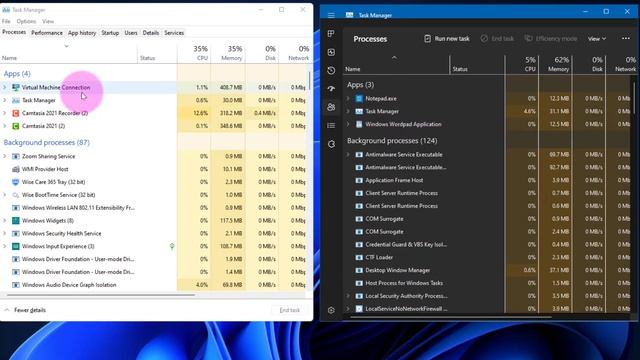Viewport: 640px width, 360px height.
Task: Click Desktop Window Manager process icon
Action: (x=359, y=270)
